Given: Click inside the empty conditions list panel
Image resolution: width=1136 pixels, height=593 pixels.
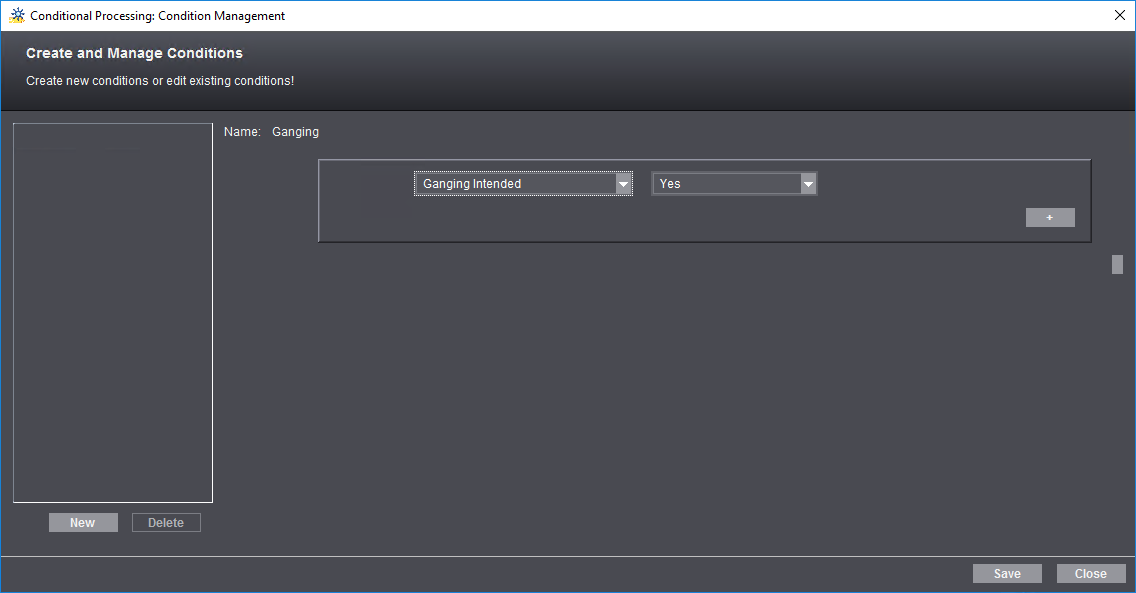Looking at the screenshot, I should point(113,312).
